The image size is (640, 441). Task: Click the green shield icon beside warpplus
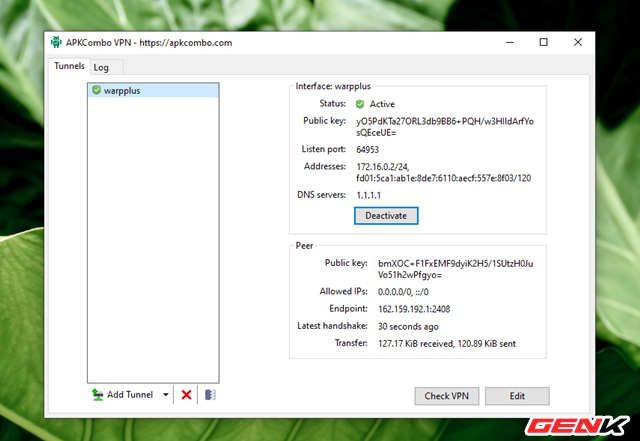96,90
